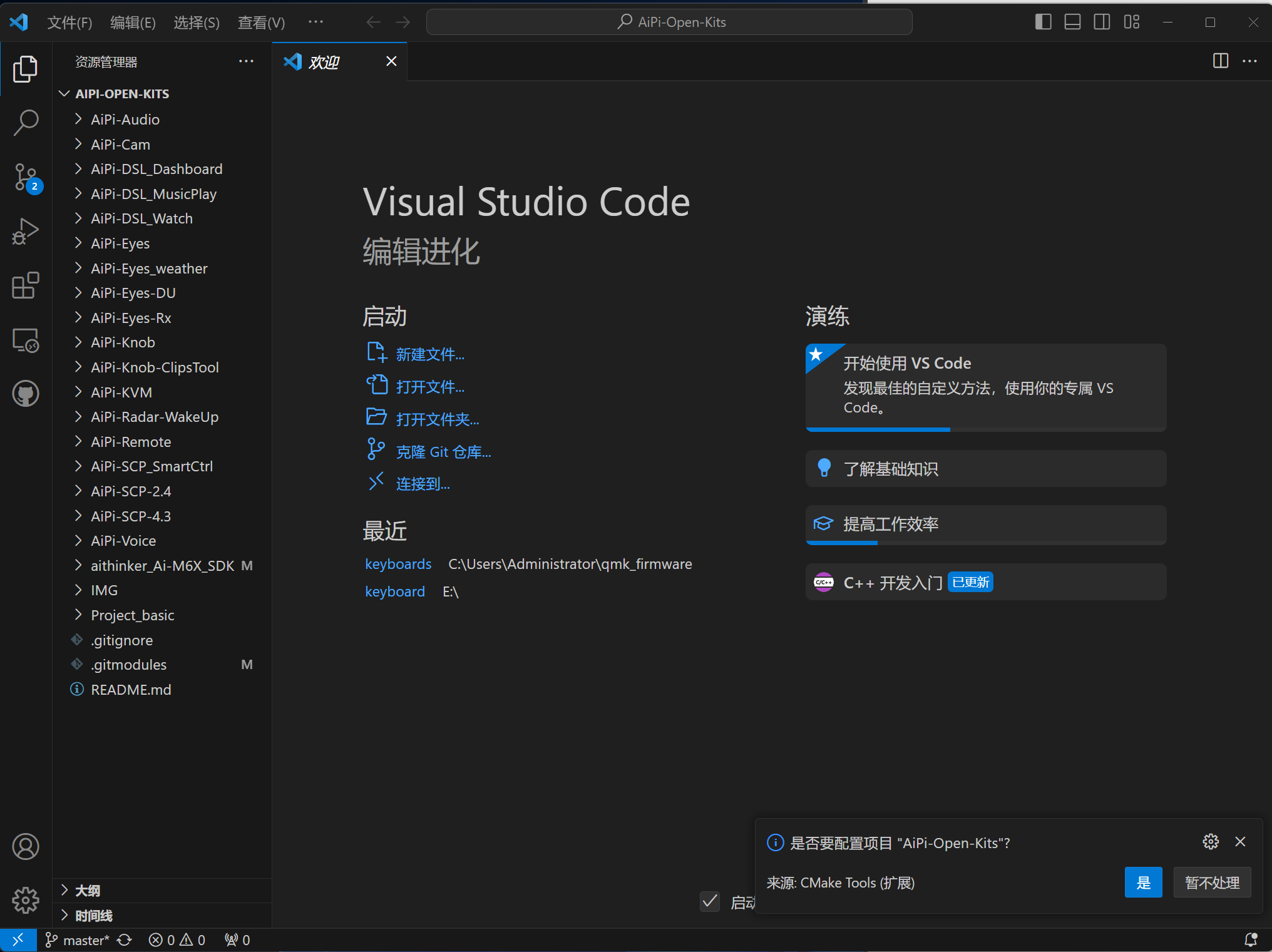1272x952 pixels.
Task: Open editor more actions ellipsis
Action: click(x=1249, y=61)
